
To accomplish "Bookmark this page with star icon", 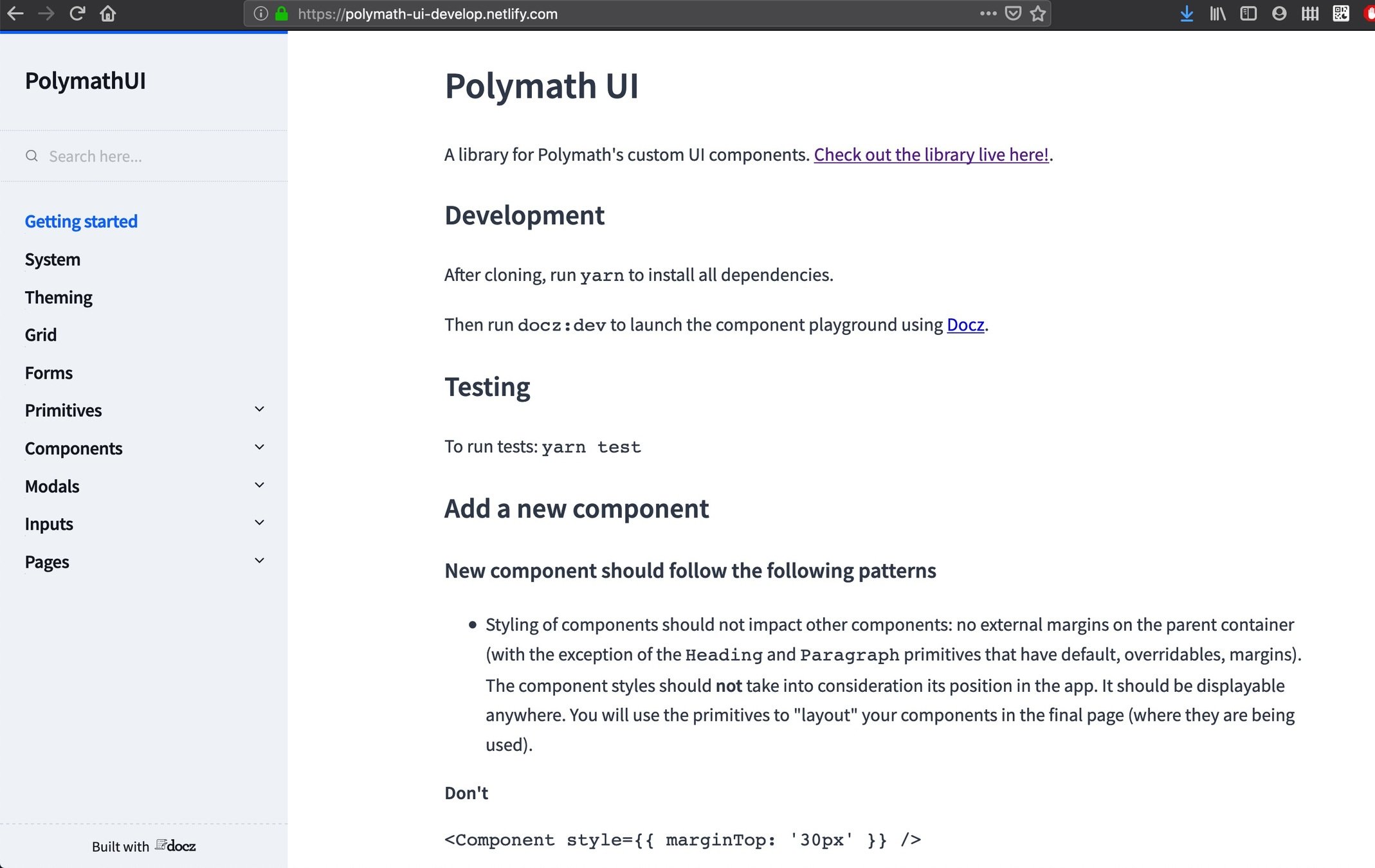I will 1037,14.
